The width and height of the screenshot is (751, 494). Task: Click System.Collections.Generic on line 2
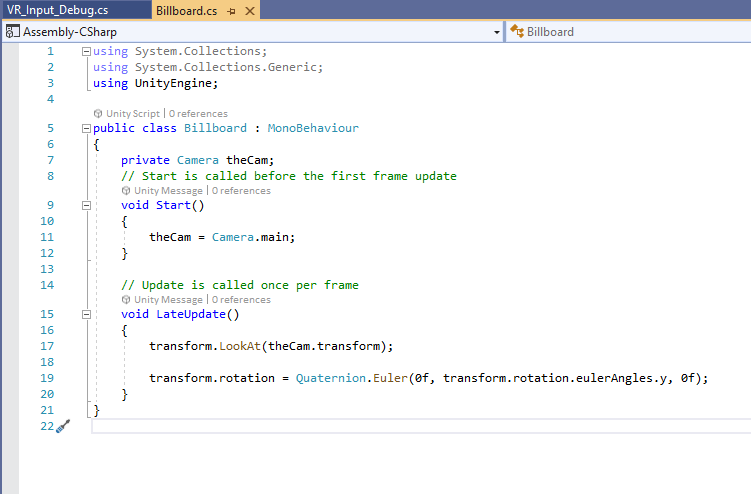point(228,68)
